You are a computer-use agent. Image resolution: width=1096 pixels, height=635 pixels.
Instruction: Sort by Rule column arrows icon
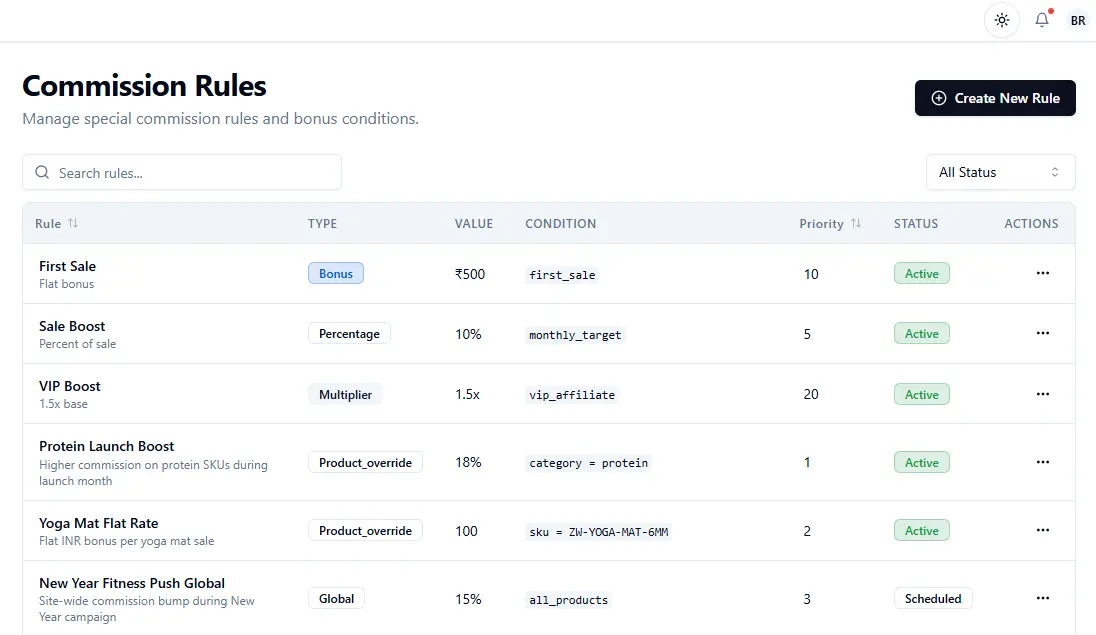coord(73,223)
